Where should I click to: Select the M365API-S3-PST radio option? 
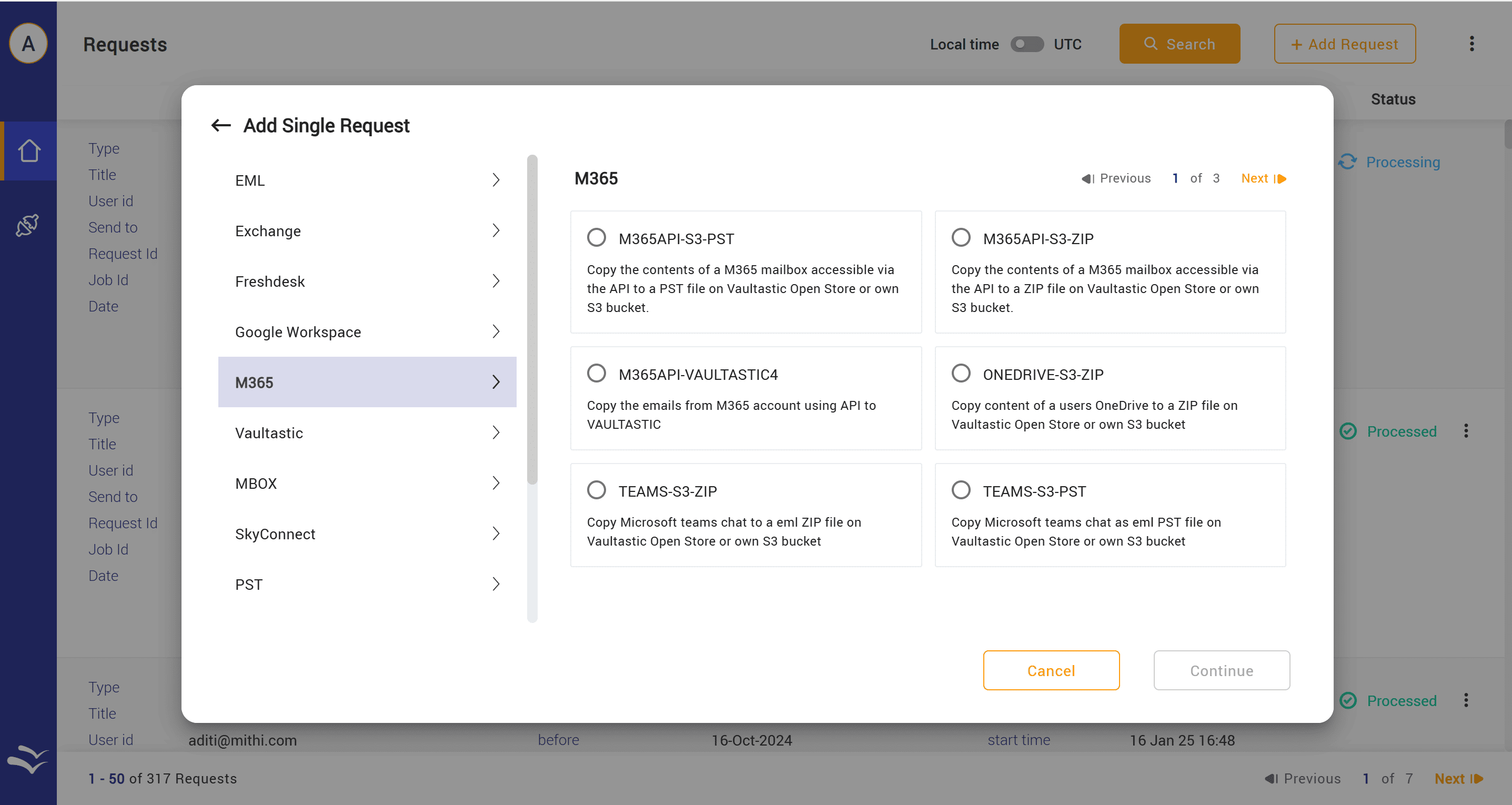coord(597,238)
